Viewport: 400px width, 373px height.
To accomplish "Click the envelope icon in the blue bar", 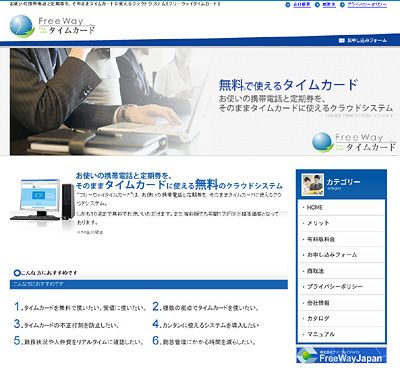I will [341, 40].
